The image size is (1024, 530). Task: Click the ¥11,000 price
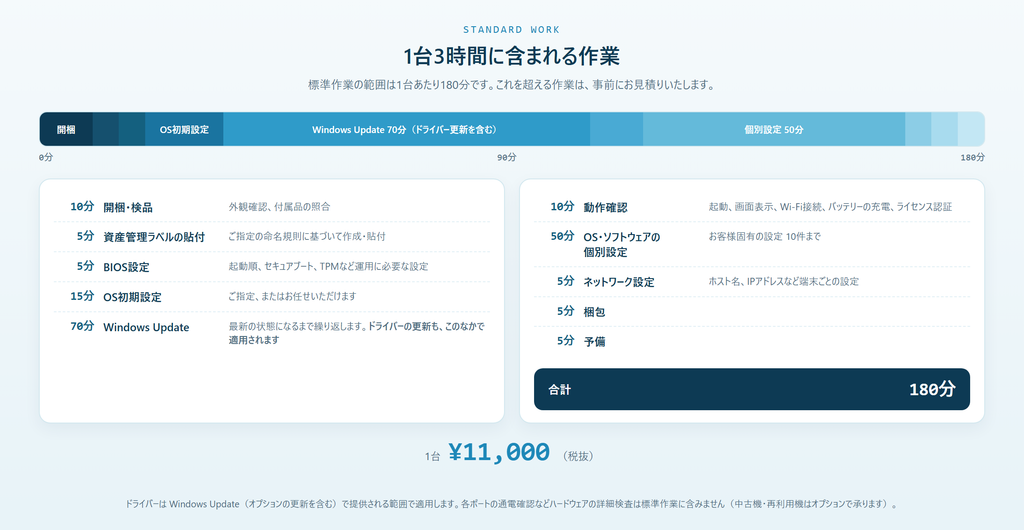pyautogui.click(x=499, y=452)
